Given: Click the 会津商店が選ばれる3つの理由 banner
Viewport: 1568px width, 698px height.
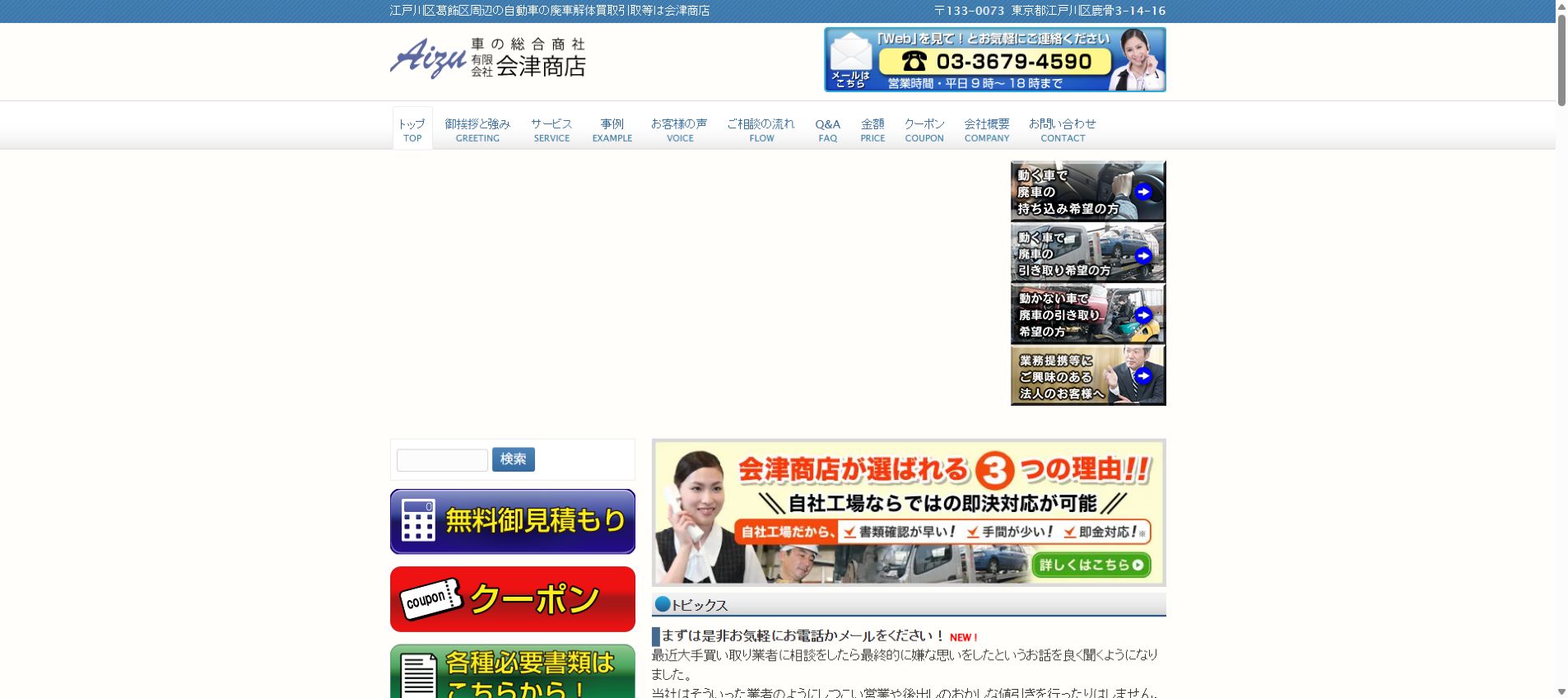Looking at the screenshot, I should [909, 513].
